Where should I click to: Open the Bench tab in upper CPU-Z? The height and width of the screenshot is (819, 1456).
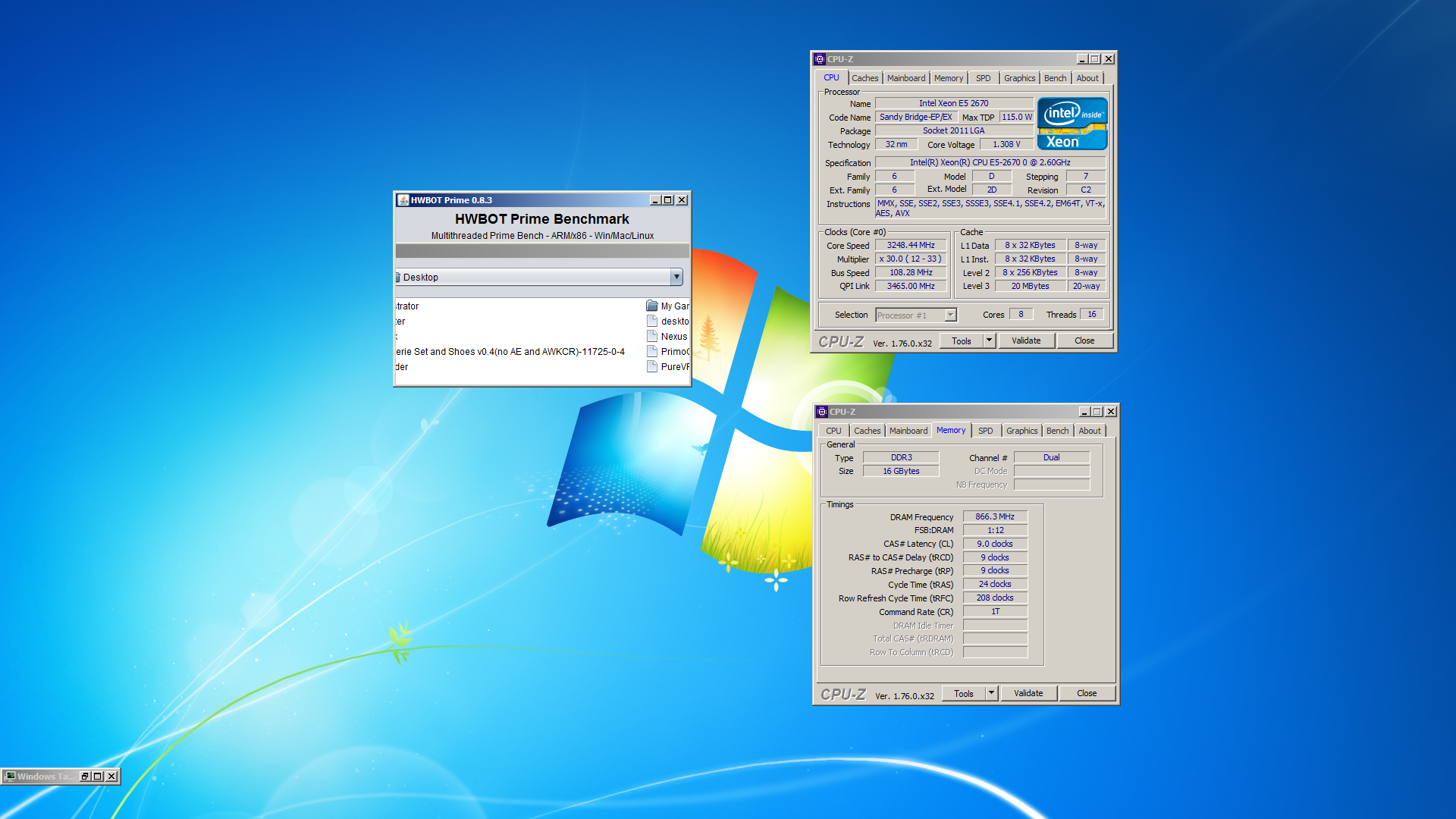click(1056, 78)
